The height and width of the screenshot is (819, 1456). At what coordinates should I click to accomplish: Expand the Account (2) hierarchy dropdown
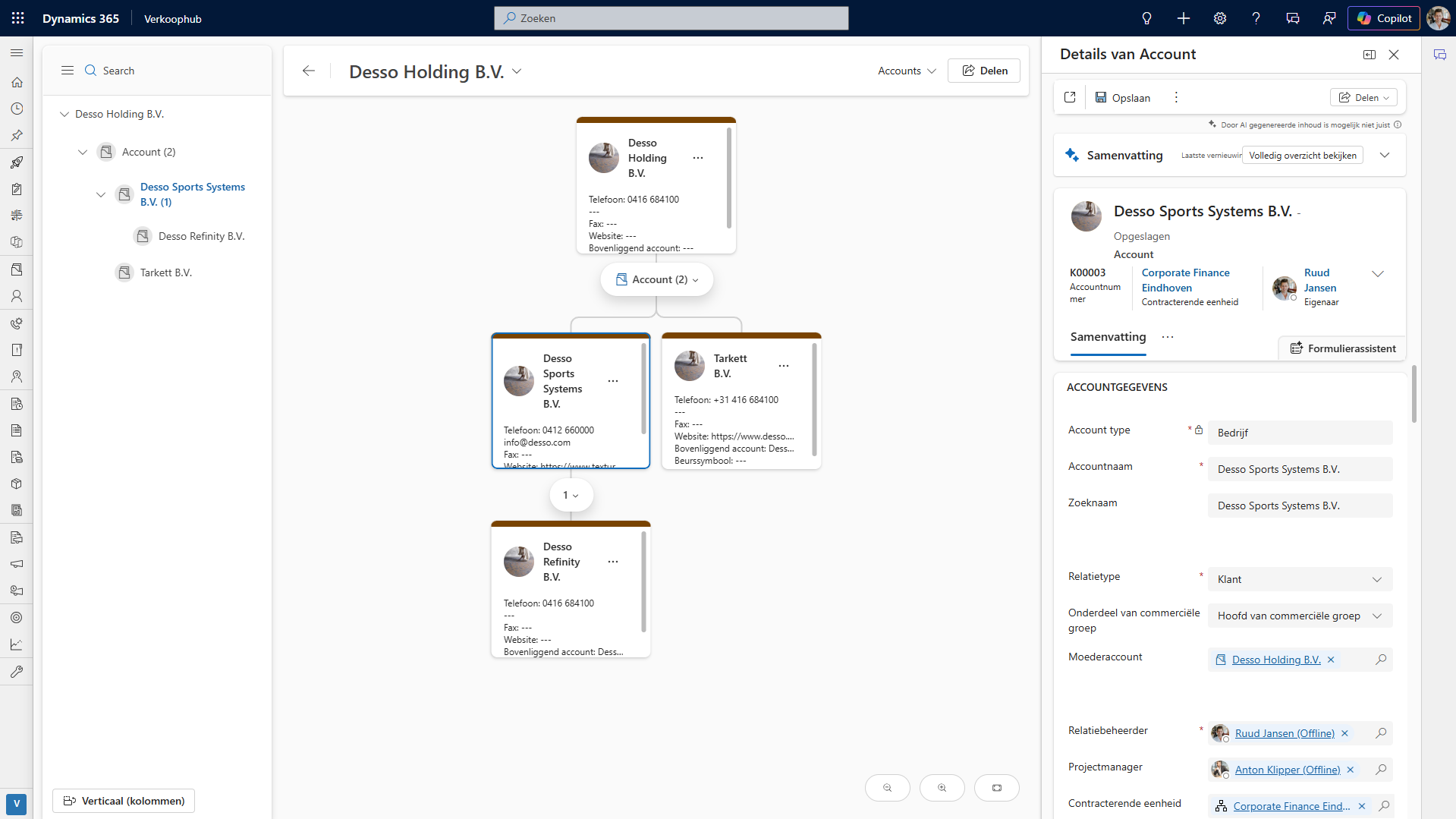point(657,279)
